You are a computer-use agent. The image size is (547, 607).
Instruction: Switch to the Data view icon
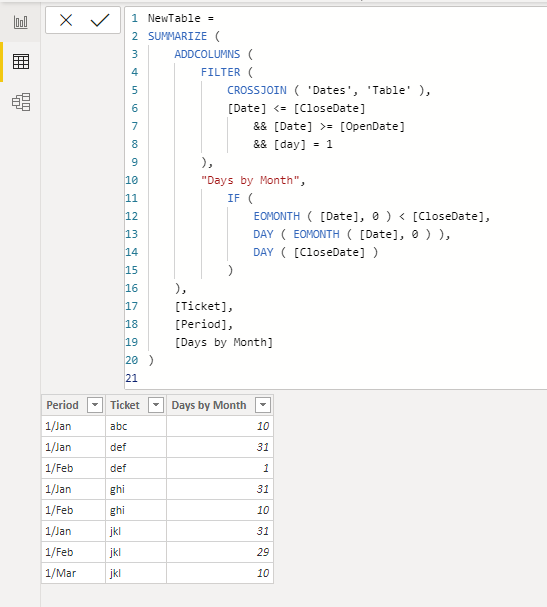[21, 62]
